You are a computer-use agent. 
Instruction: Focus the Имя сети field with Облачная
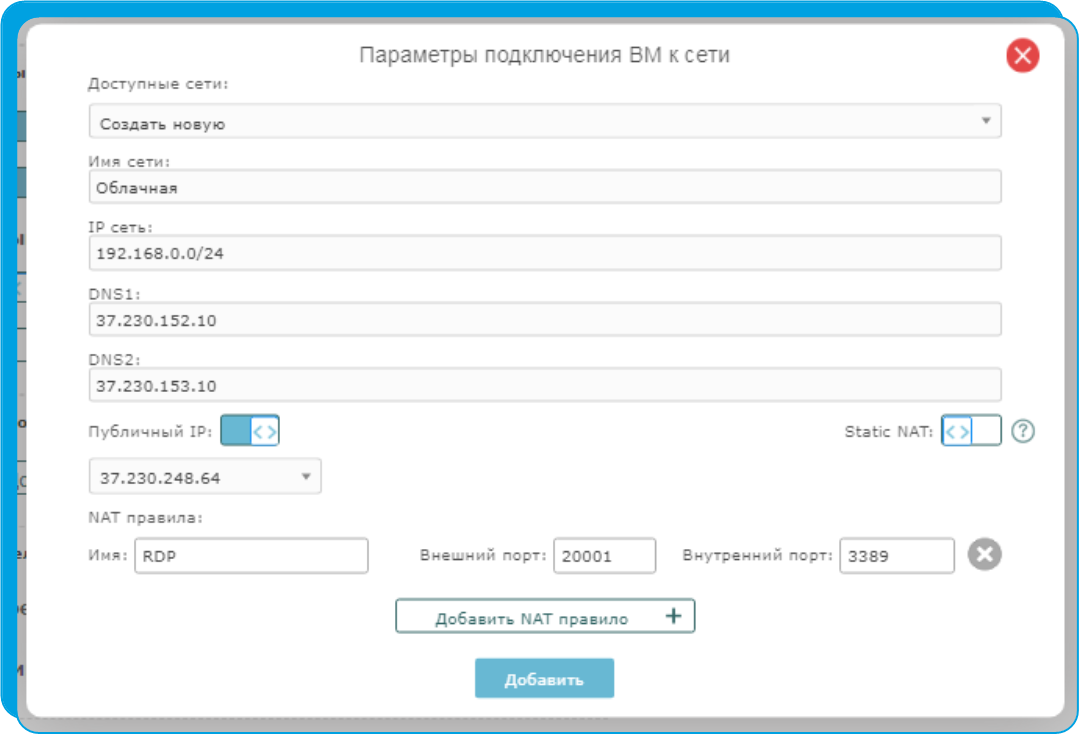[544, 187]
